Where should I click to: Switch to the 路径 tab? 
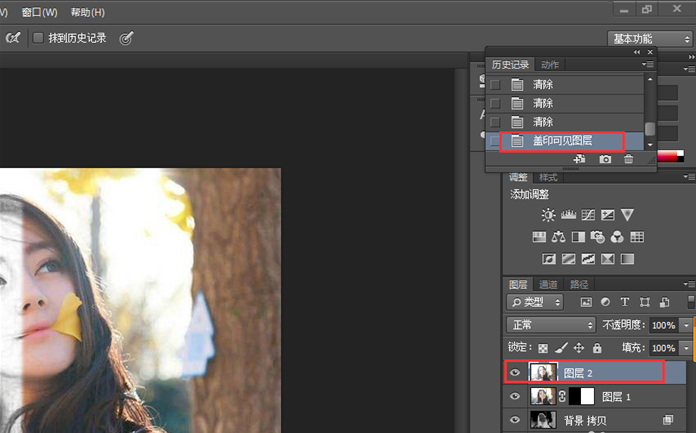[579, 285]
